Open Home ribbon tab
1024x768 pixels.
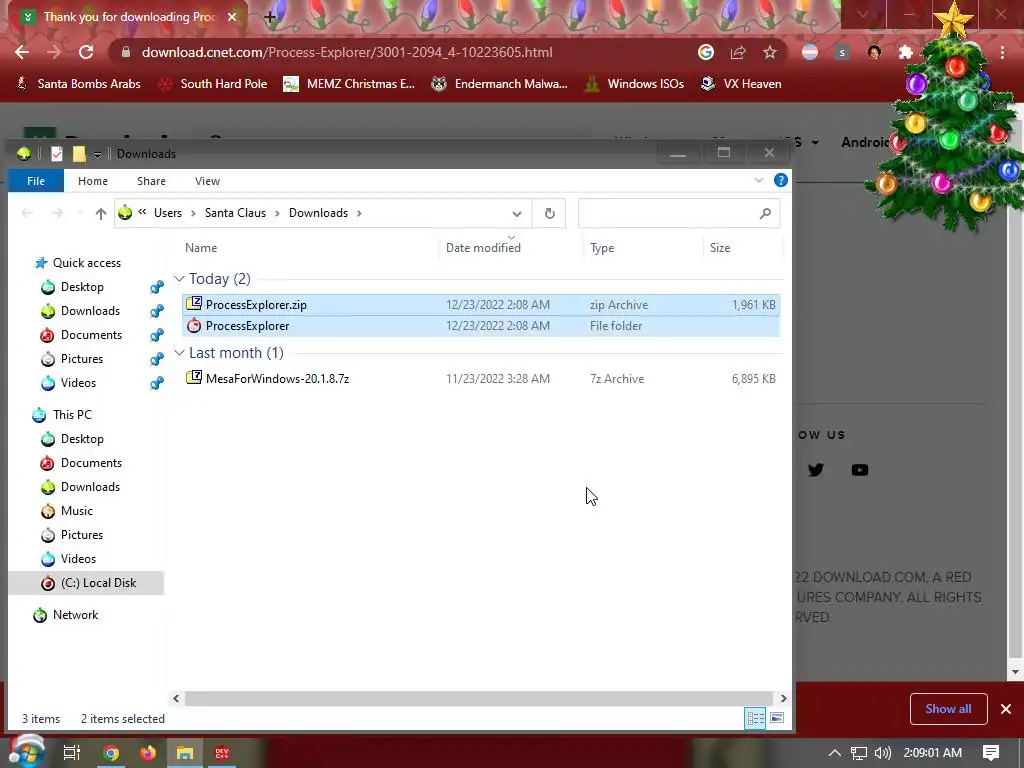93,181
